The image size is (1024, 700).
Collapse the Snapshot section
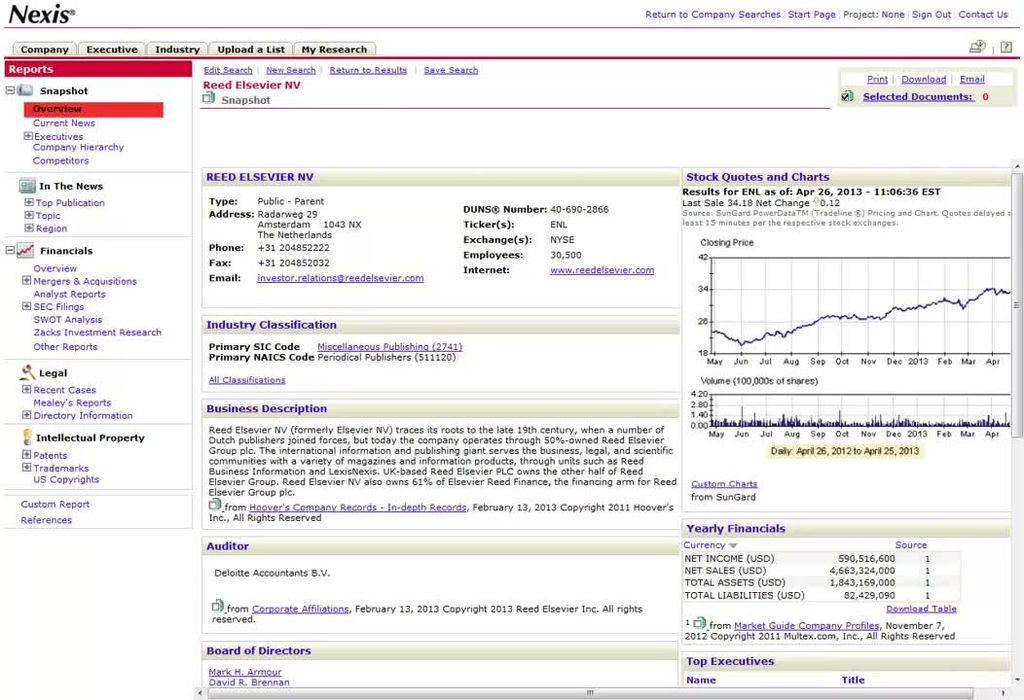pos(10,91)
